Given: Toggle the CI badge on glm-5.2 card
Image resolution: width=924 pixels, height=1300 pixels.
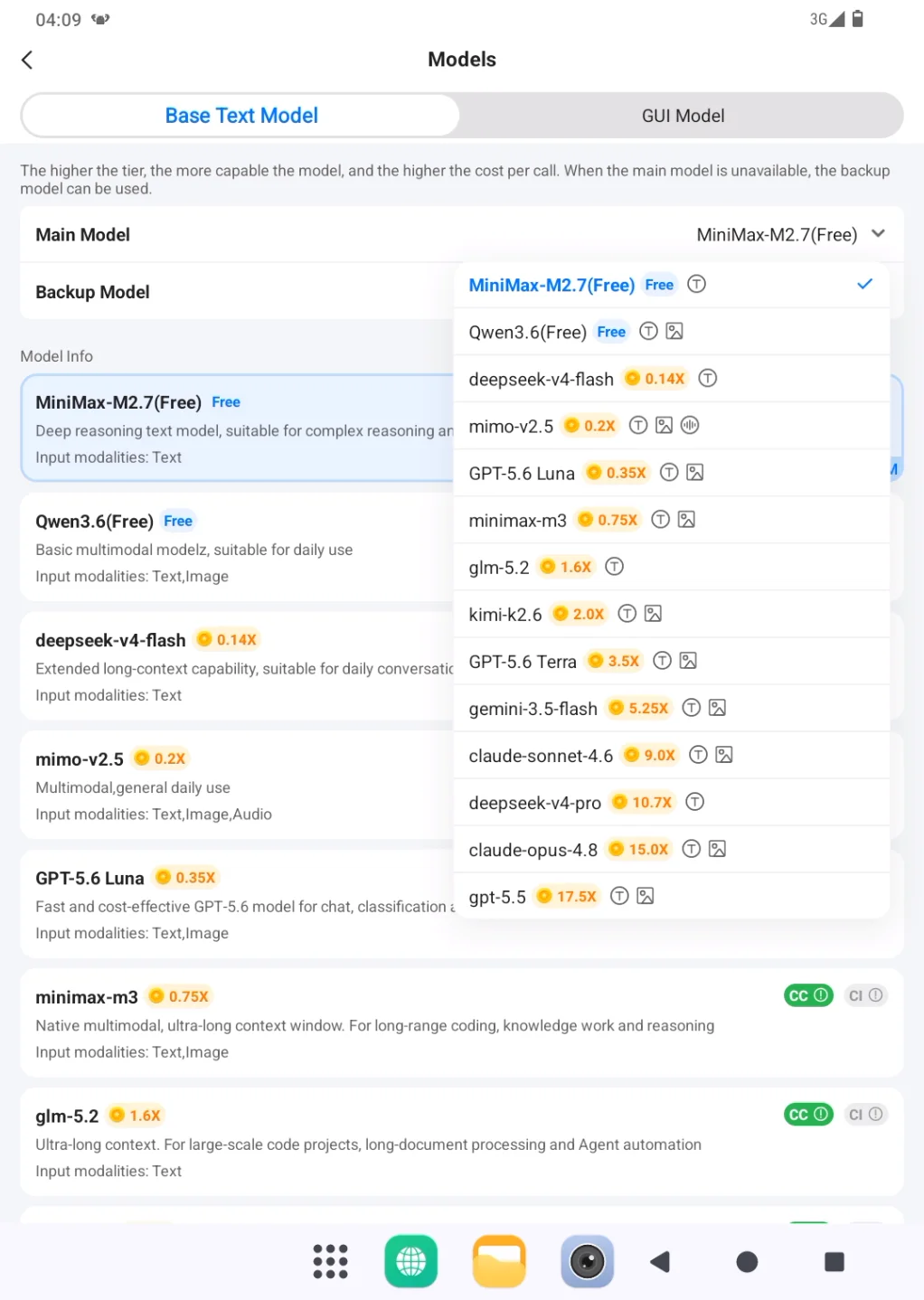Looking at the screenshot, I should click(865, 1115).
